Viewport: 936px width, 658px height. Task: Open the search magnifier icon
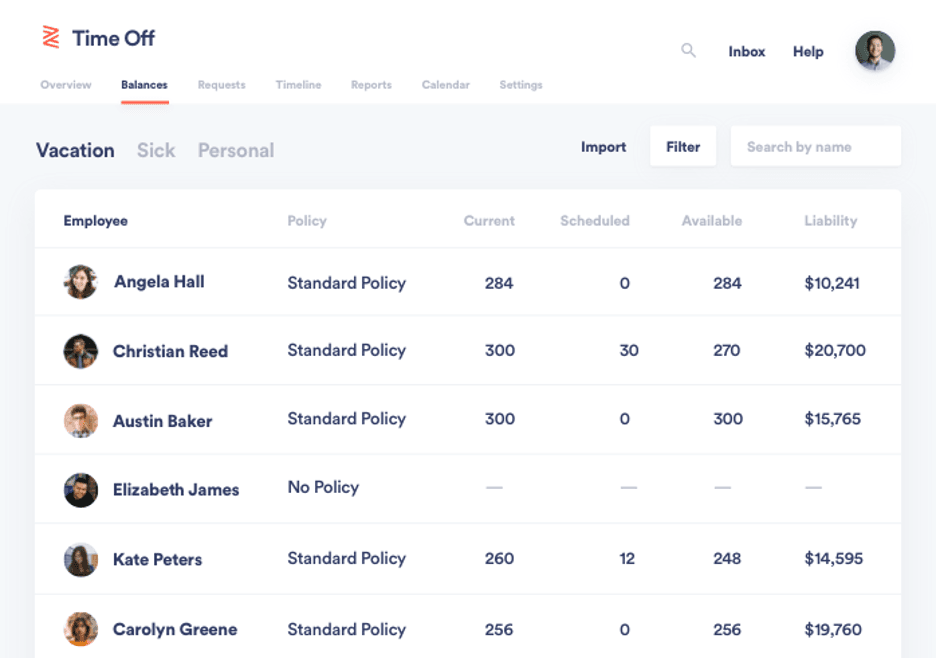[x=688, y=50]
